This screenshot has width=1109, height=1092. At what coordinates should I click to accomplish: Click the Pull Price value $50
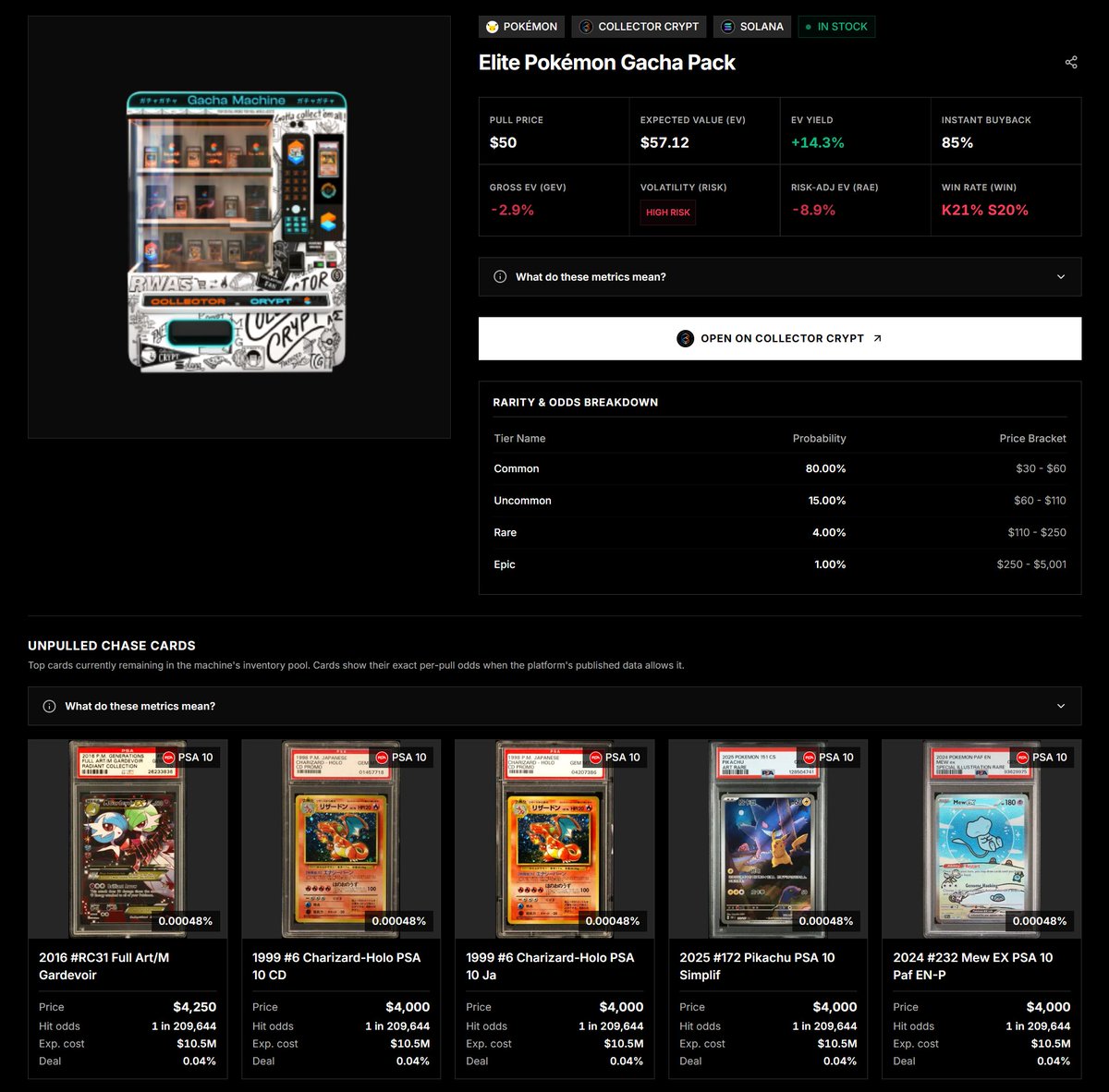click(x=504, y=142)
